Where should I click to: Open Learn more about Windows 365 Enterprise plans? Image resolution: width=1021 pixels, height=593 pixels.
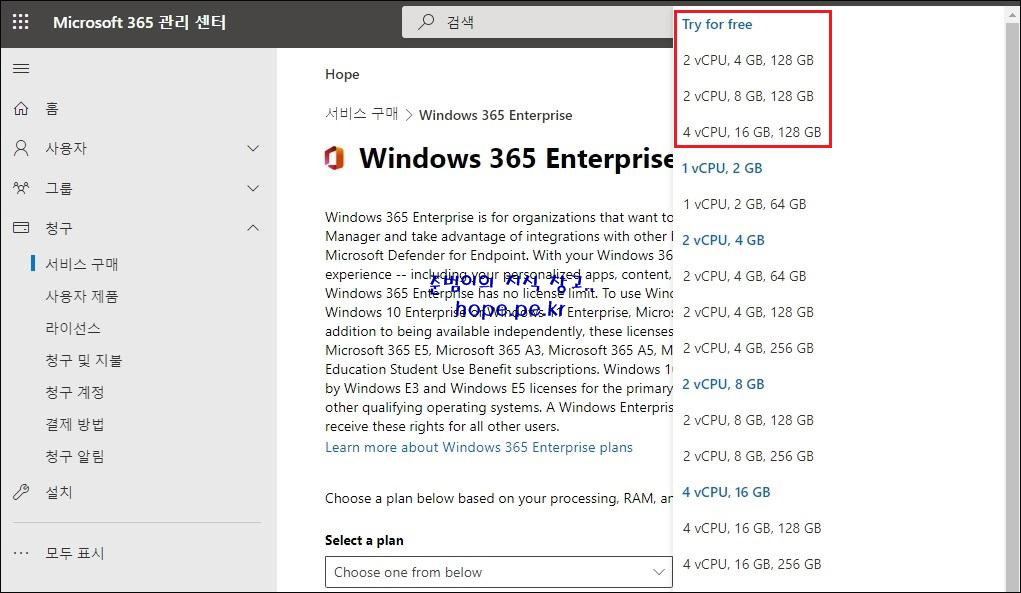(479, 447)
